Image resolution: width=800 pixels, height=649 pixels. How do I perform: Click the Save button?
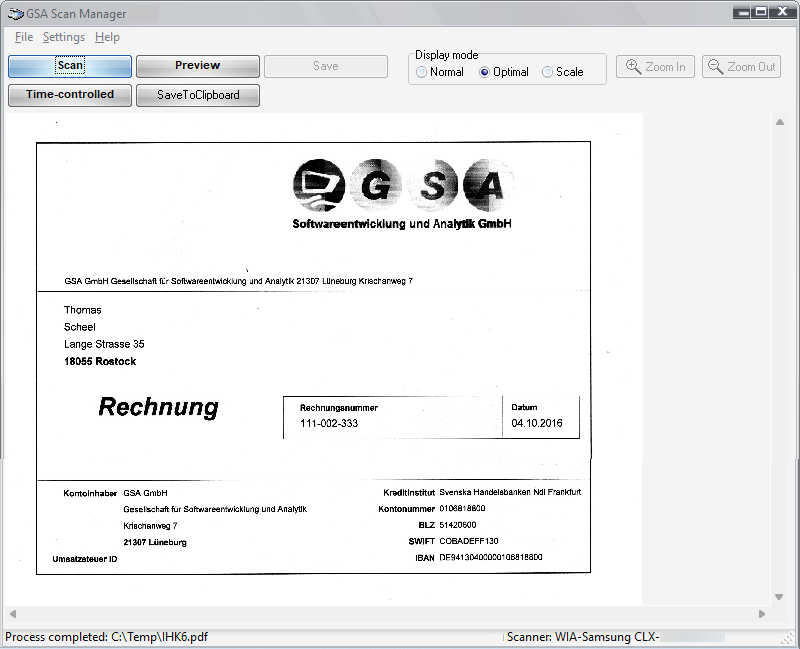coord(326,66)
